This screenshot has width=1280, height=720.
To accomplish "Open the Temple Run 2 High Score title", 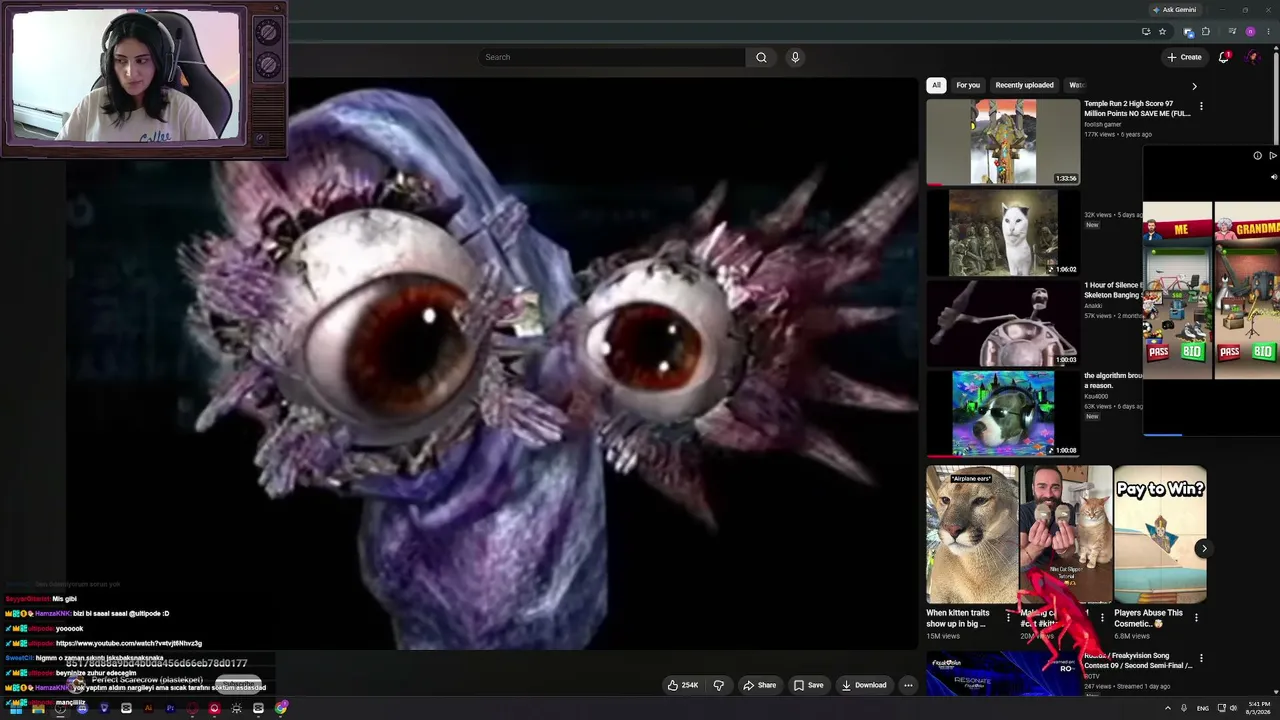I will 1137,108.
